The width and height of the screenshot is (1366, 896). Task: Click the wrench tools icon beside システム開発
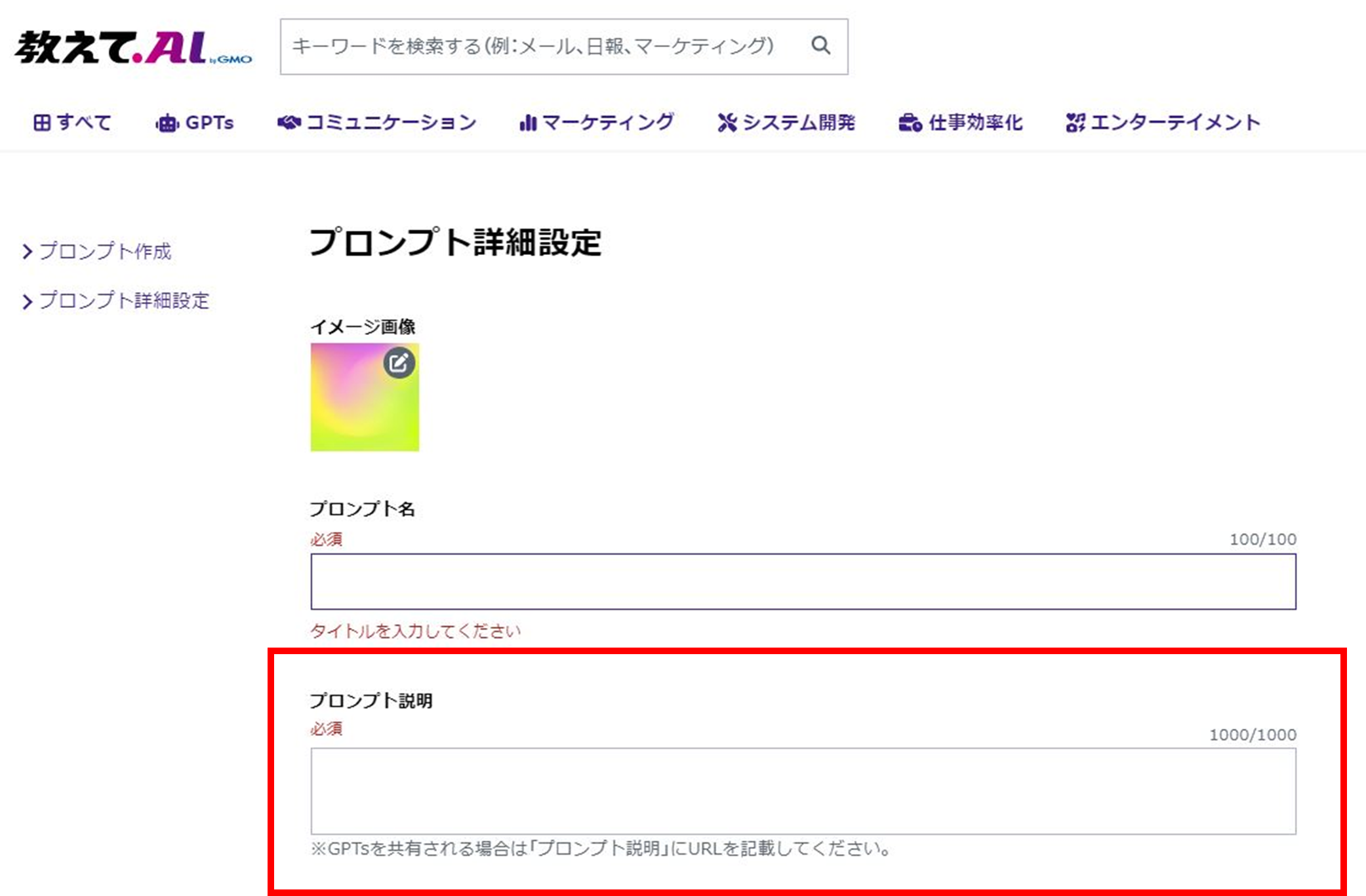click(x=727, y=123)
